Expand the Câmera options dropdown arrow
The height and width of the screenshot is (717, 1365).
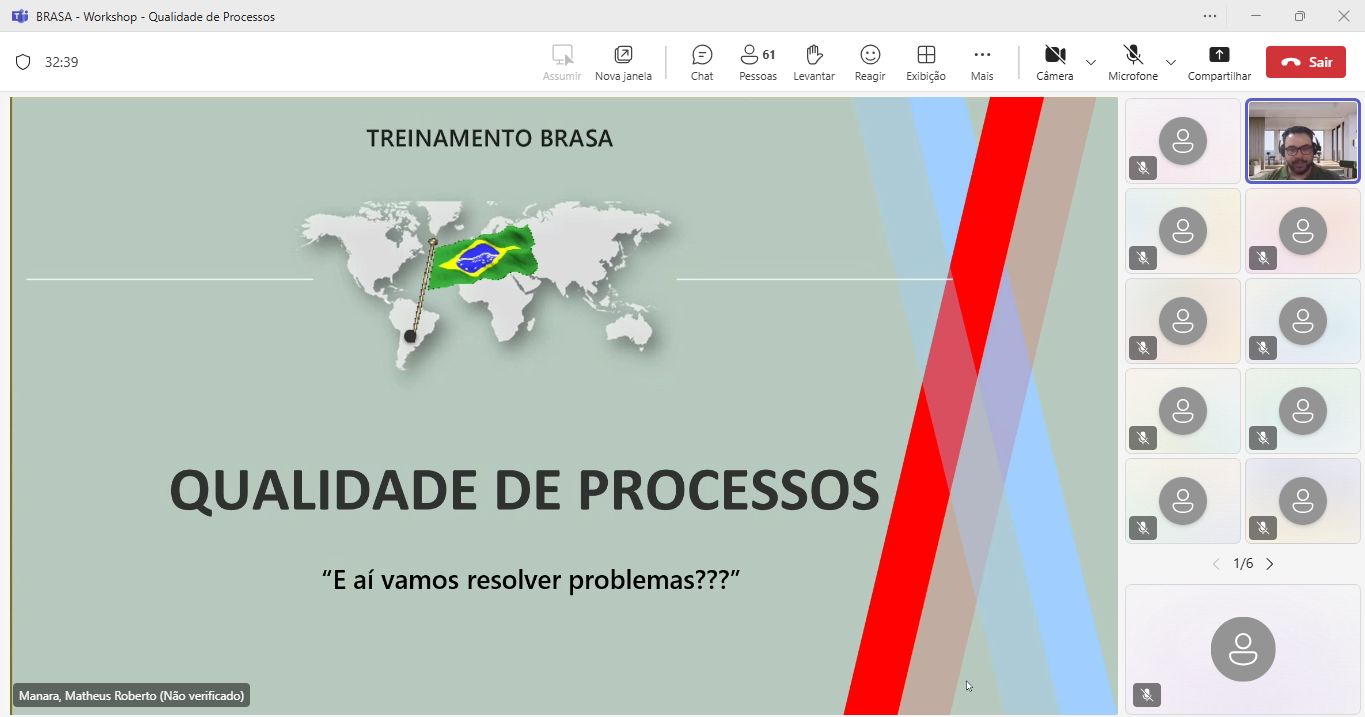pos(1091,62)
